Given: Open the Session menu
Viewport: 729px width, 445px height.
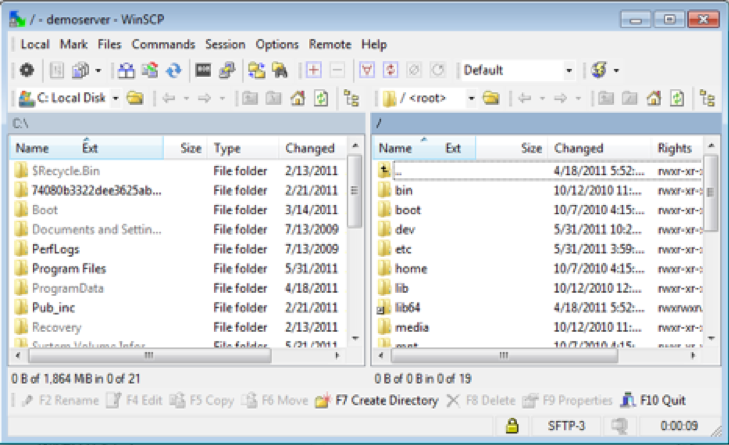Looking at the screenshot, I should [225, 44].
